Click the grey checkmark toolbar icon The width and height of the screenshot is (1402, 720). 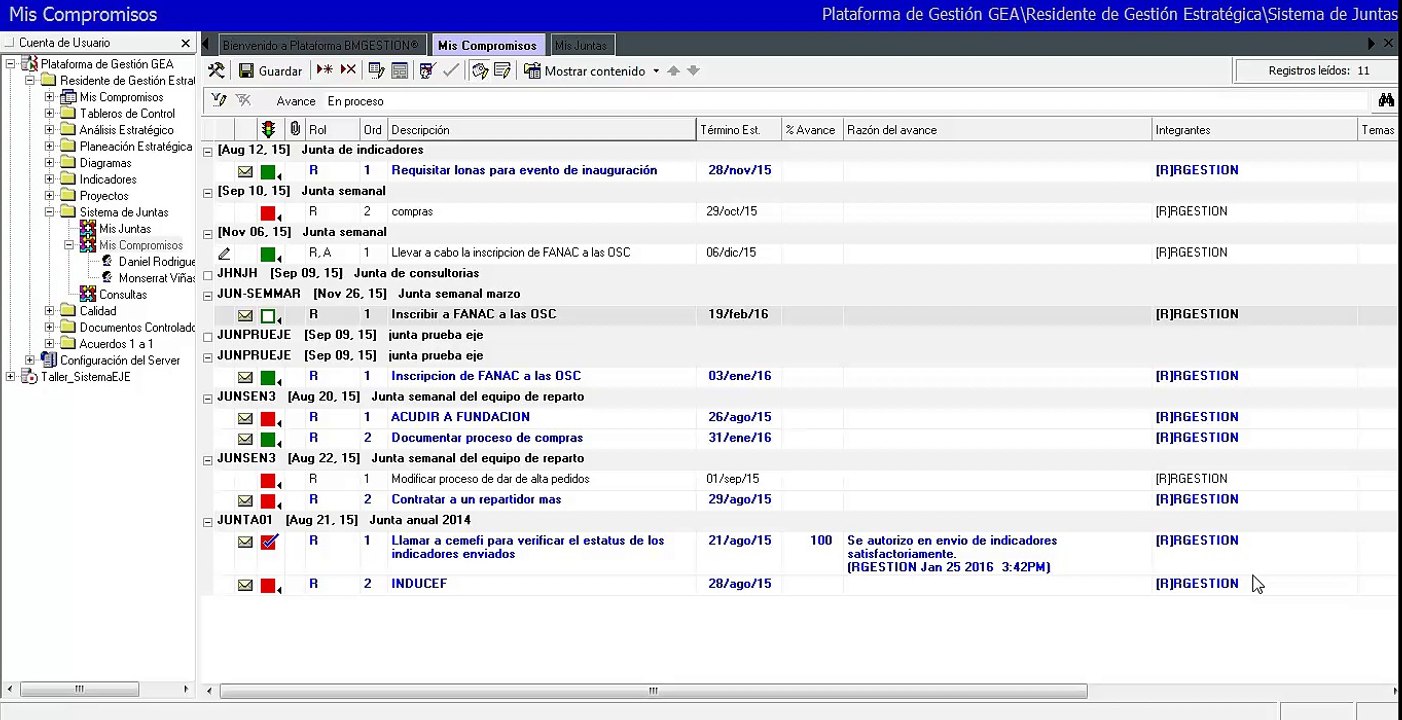click(451, 70)
